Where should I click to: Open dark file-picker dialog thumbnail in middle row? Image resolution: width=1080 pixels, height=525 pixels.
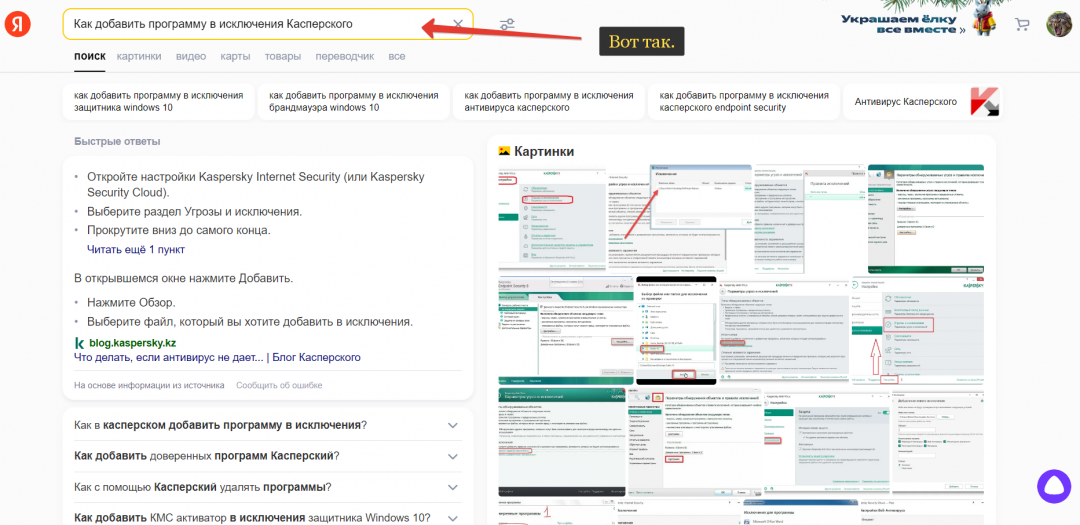[676, 330]
